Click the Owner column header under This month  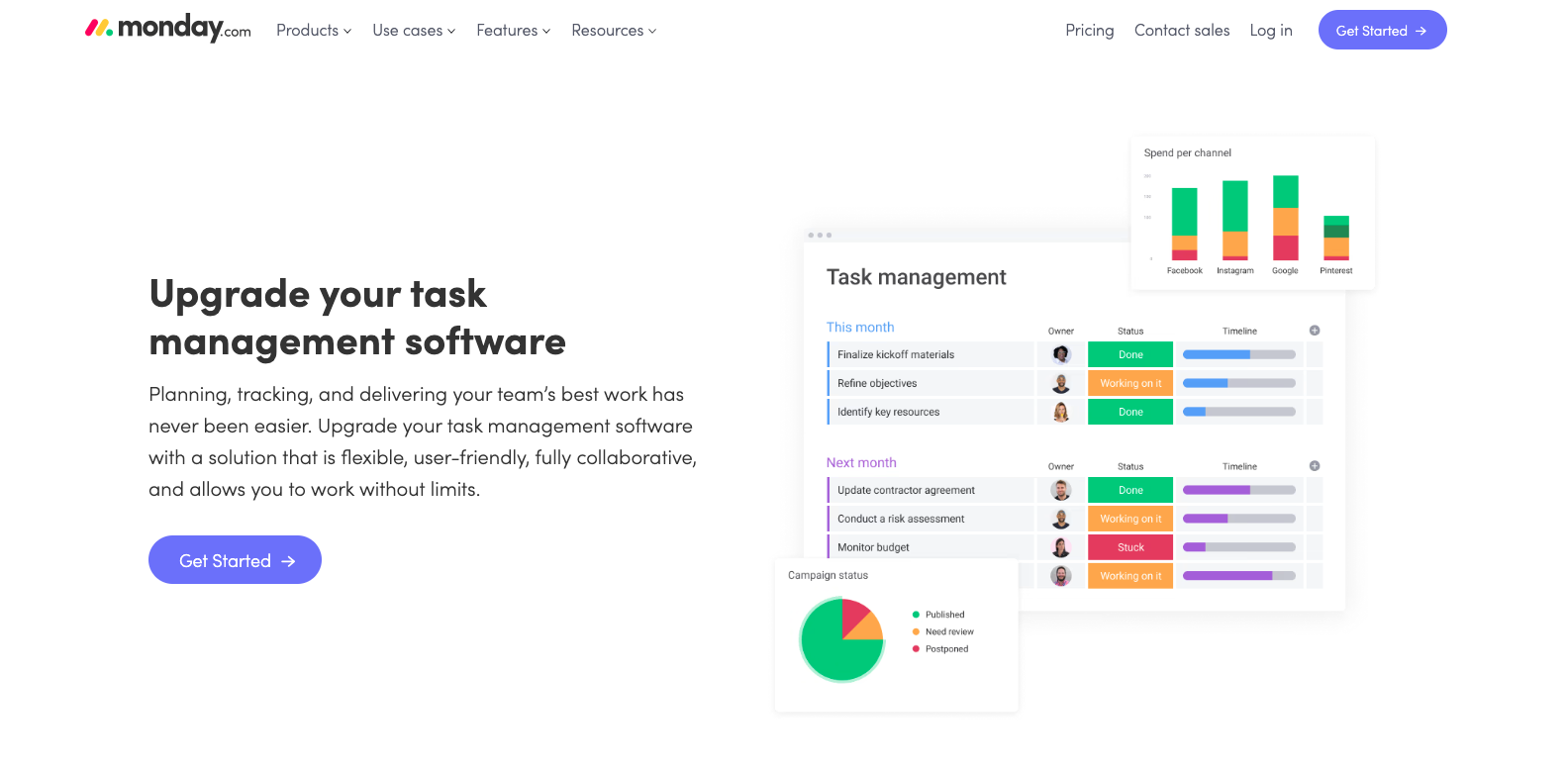tap(1061, 332)
